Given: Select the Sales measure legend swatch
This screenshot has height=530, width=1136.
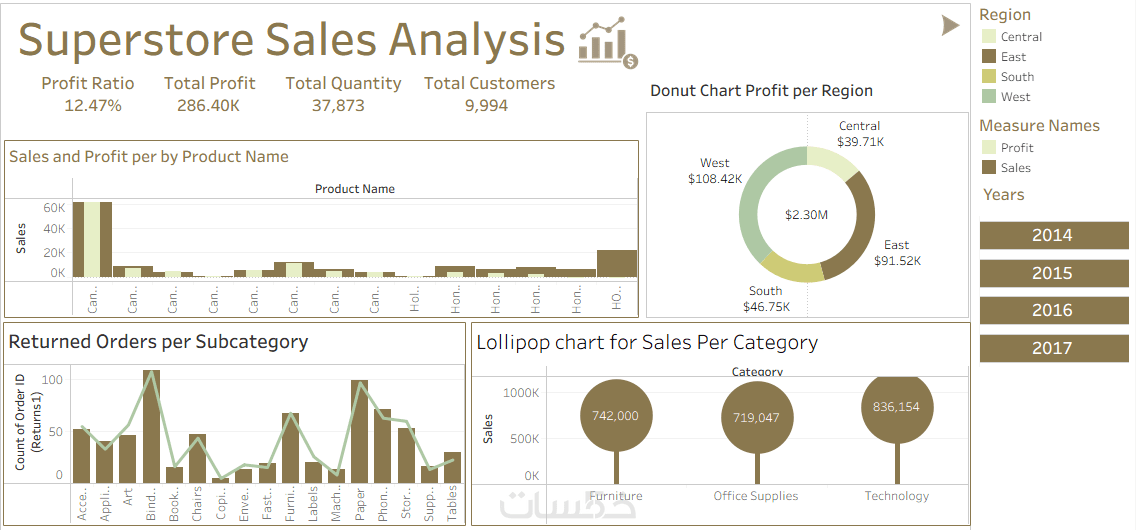Looking at the screenshot, I should (x=989, y=168).
